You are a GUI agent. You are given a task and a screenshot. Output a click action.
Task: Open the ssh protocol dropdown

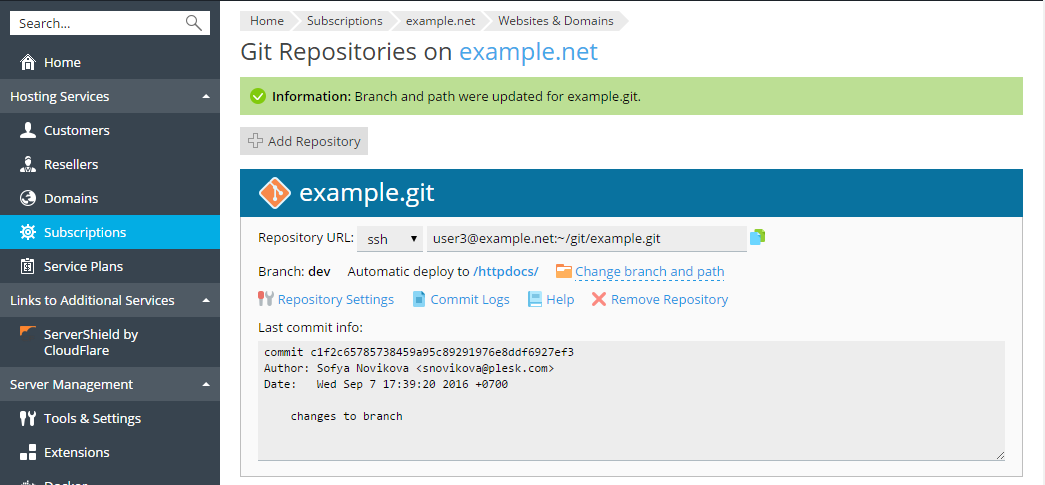point(390,239)
